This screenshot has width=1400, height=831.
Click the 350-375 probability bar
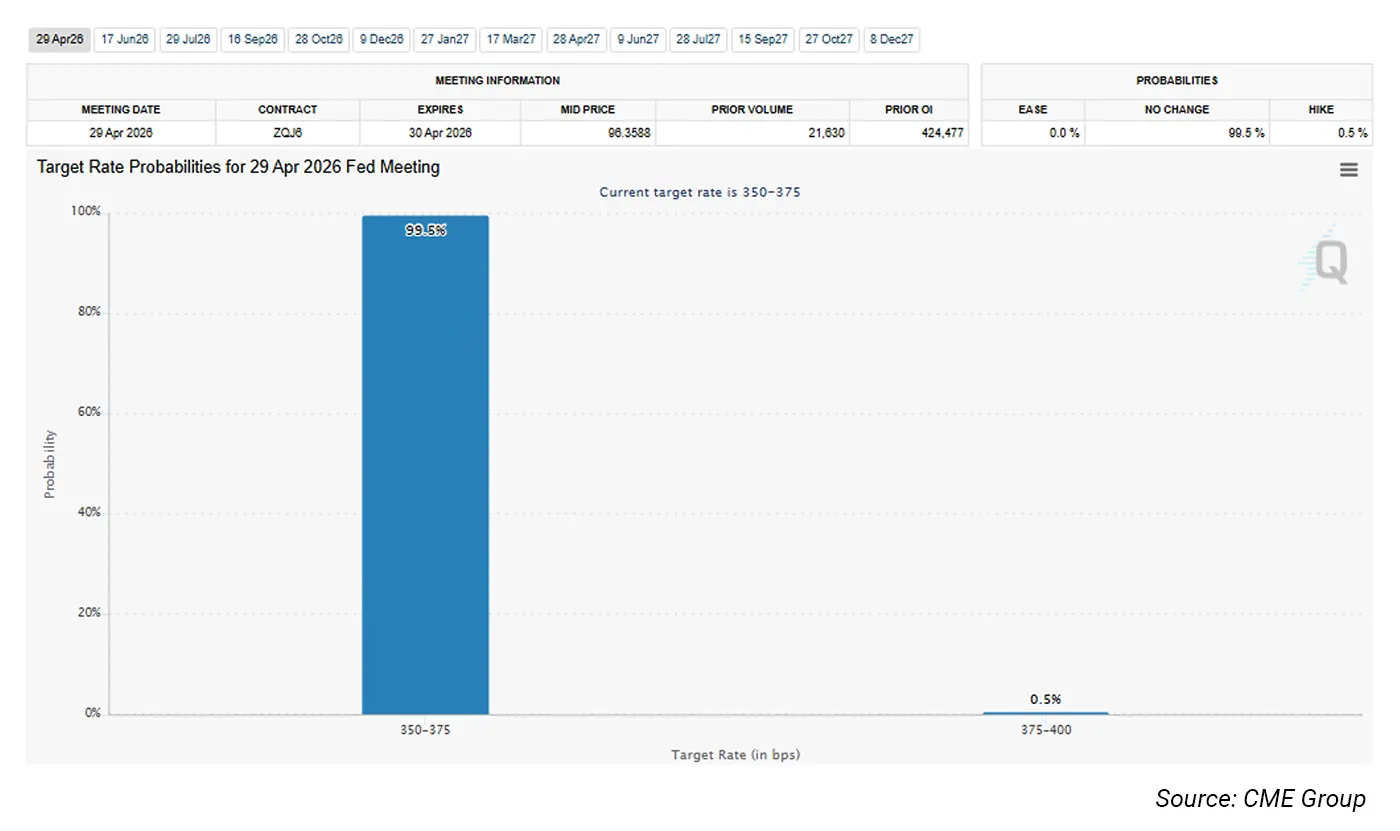[x=425, y=465]
